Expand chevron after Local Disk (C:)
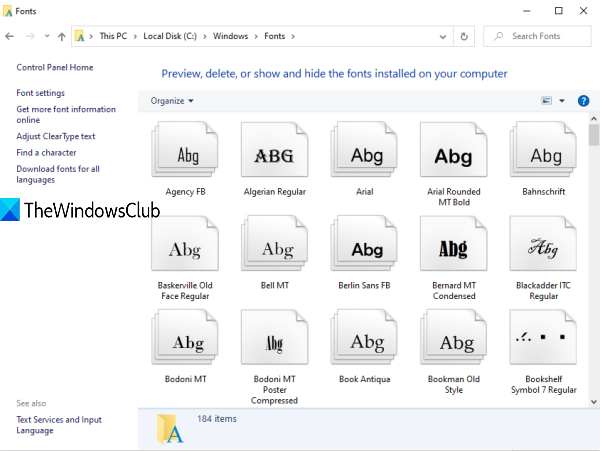The image size is (600, 451). (x=205, y=36)
